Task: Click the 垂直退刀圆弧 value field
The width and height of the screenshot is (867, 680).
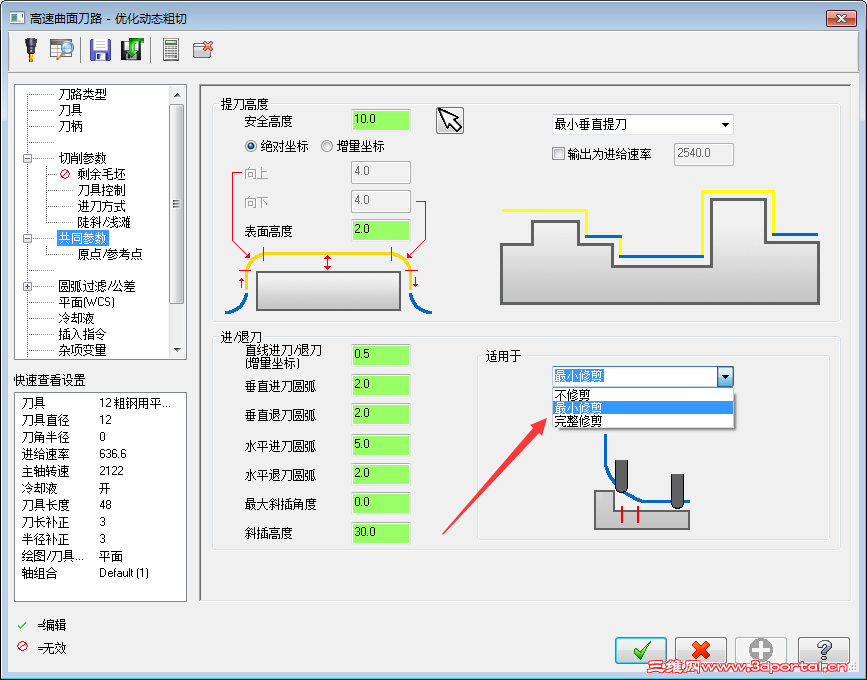Action: coord(380,414)
